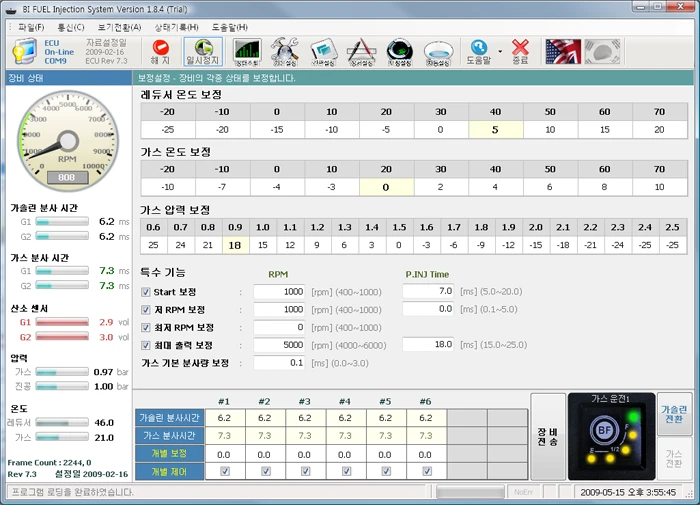
Task: Click the 최대 출력 보정 RPM field 5000
Action: pyautogui.click(x=279, y=345)
